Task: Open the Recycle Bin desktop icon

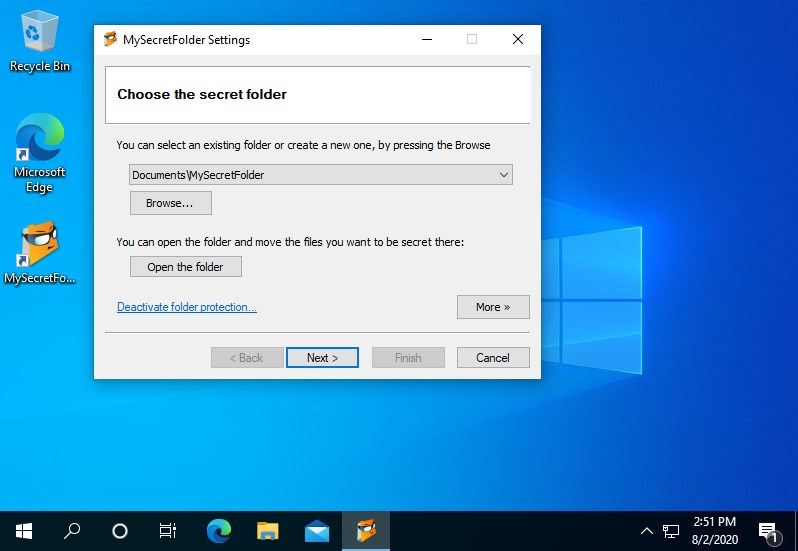Action: click(x=40, y=42)
